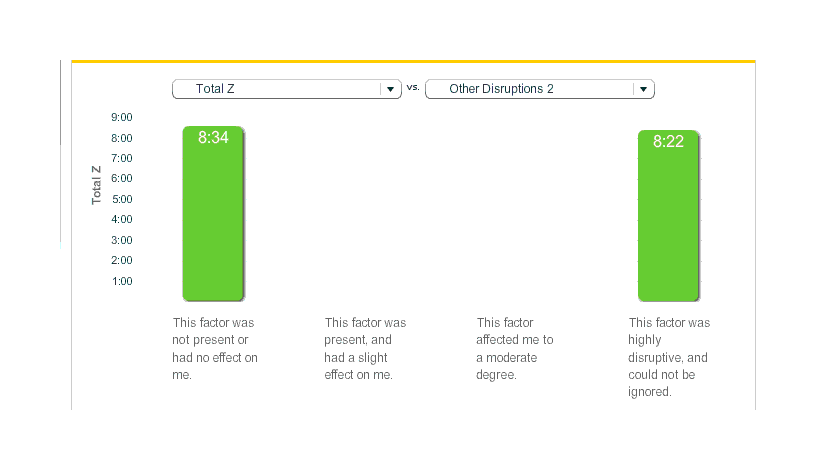Select the 7:00 mark on the axis
This screenshot has width=820, height=470.
click(x=122, y=158)
